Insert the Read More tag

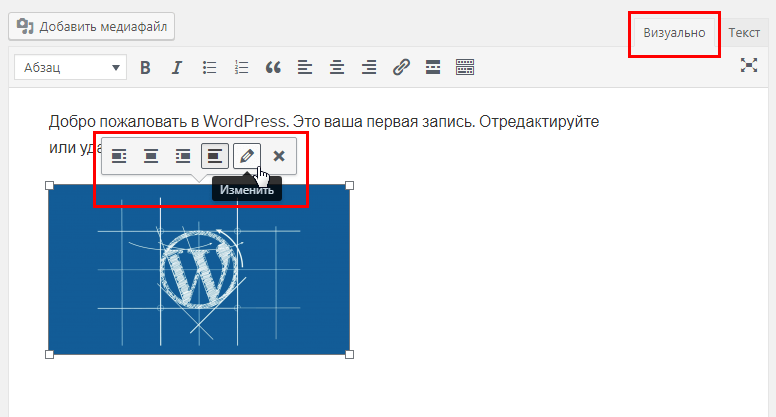click(x=433, y=67)
